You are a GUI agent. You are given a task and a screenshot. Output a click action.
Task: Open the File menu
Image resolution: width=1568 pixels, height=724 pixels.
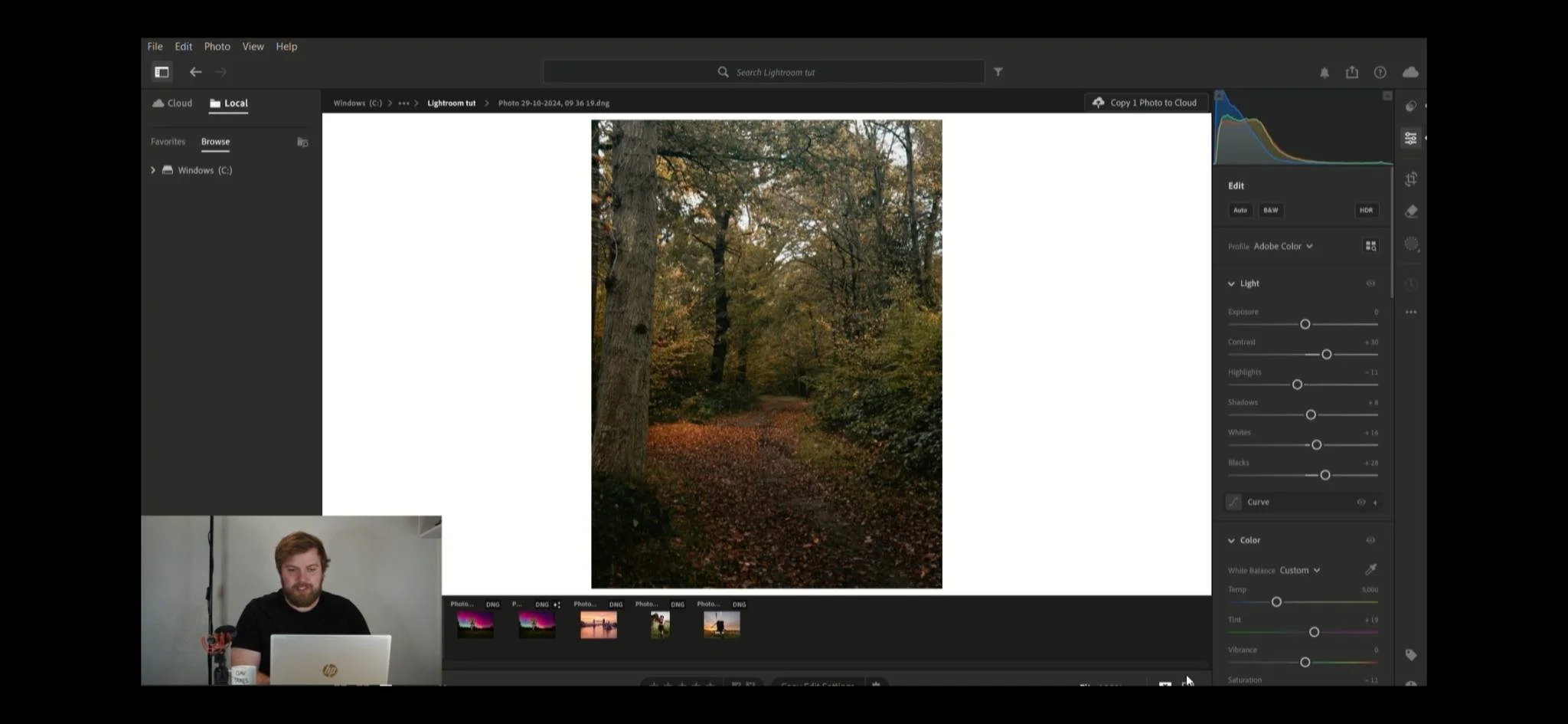click(x=155, y=47)
